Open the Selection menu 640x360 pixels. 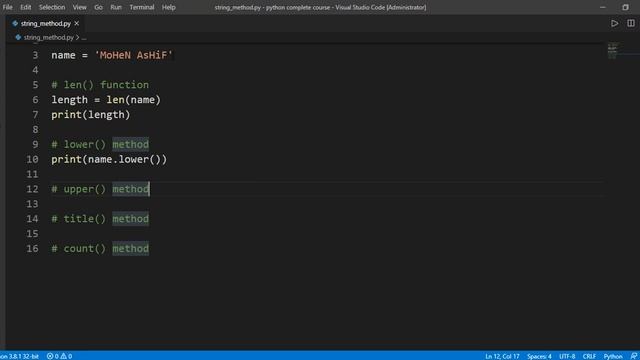coord(52,7)
